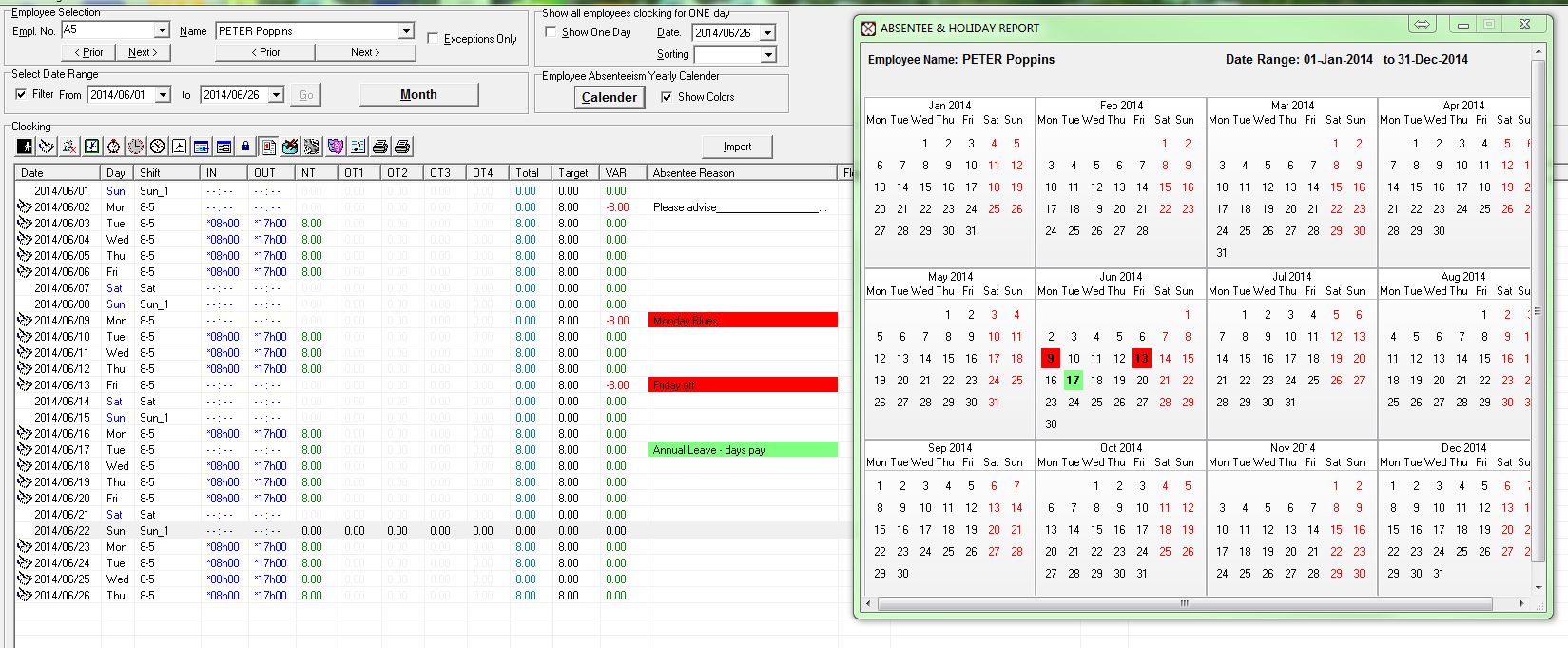Enable the Exceptions Only checkbox

pyautogui.click(x=434, y=39)
